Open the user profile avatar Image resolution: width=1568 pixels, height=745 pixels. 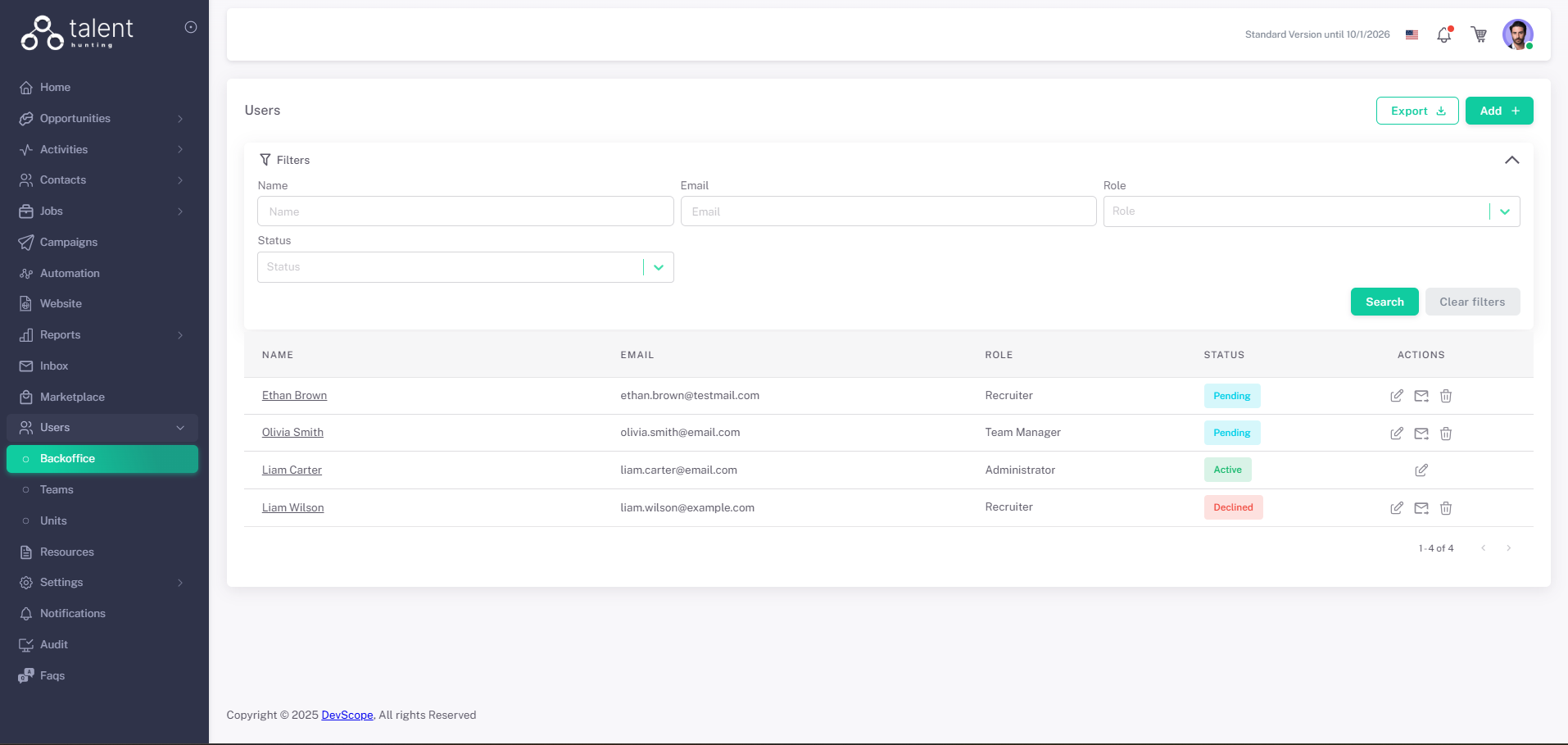click(1517, 34)
